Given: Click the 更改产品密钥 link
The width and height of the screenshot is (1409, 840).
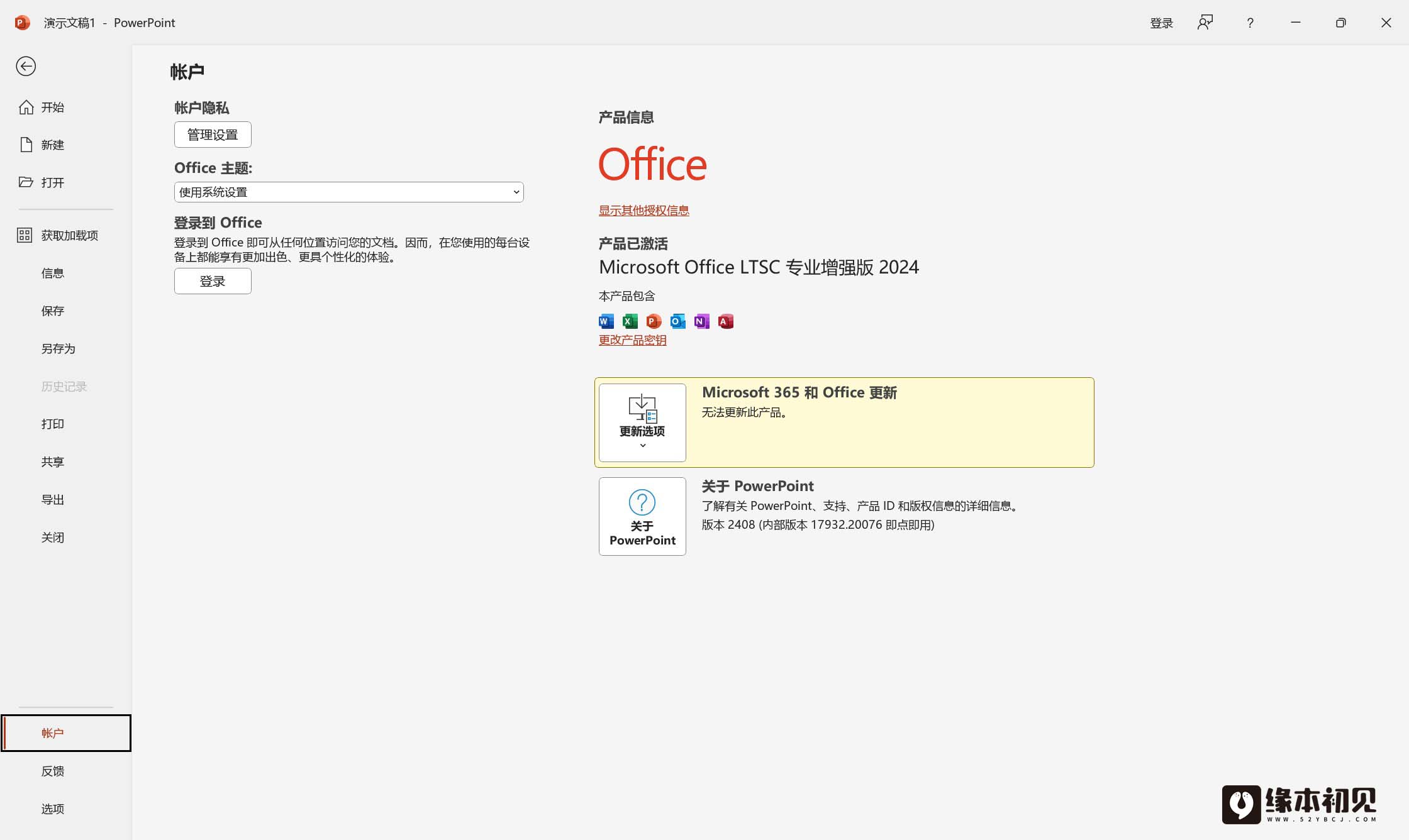Looking at the screenshot, I should pos(632,340).
